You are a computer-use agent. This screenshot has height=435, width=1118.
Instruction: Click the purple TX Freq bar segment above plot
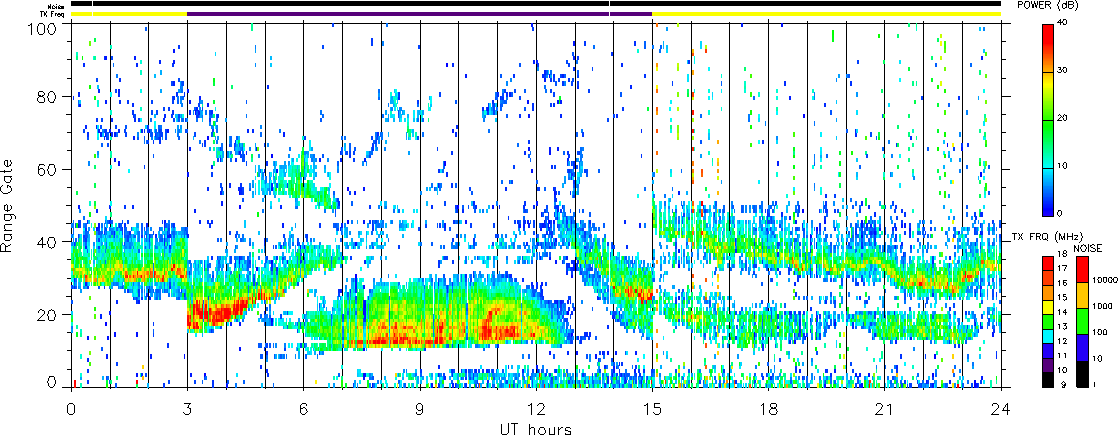pyautogui.click(x=419, y=14)
